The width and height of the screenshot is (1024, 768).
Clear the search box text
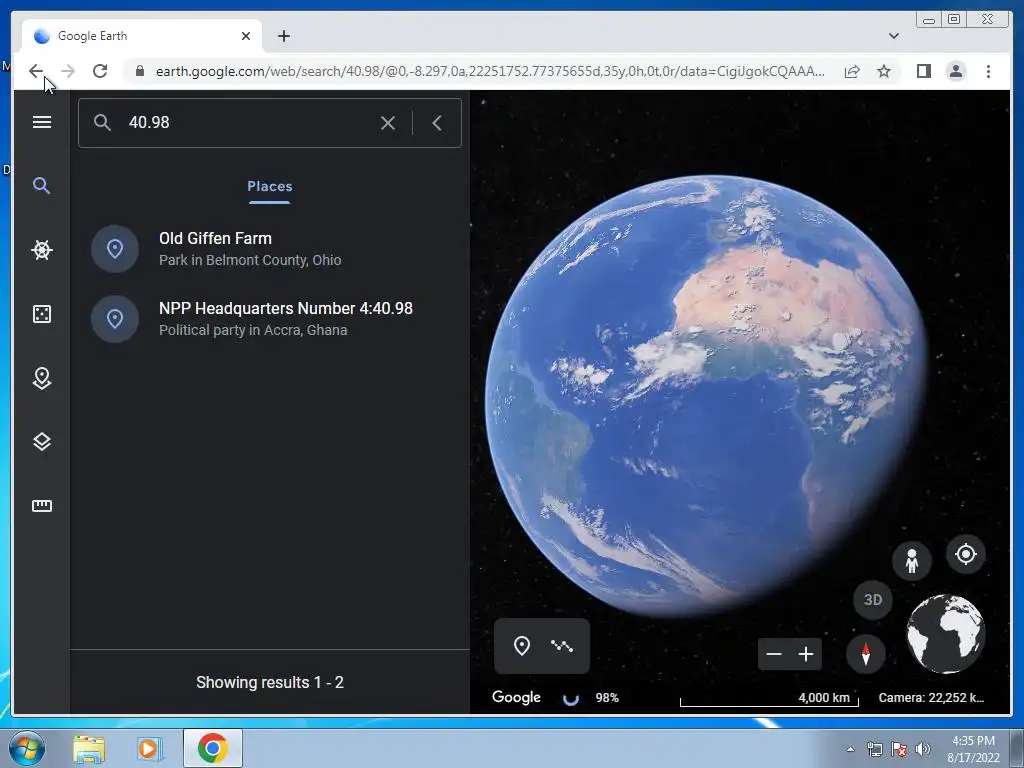coord(388,123)
